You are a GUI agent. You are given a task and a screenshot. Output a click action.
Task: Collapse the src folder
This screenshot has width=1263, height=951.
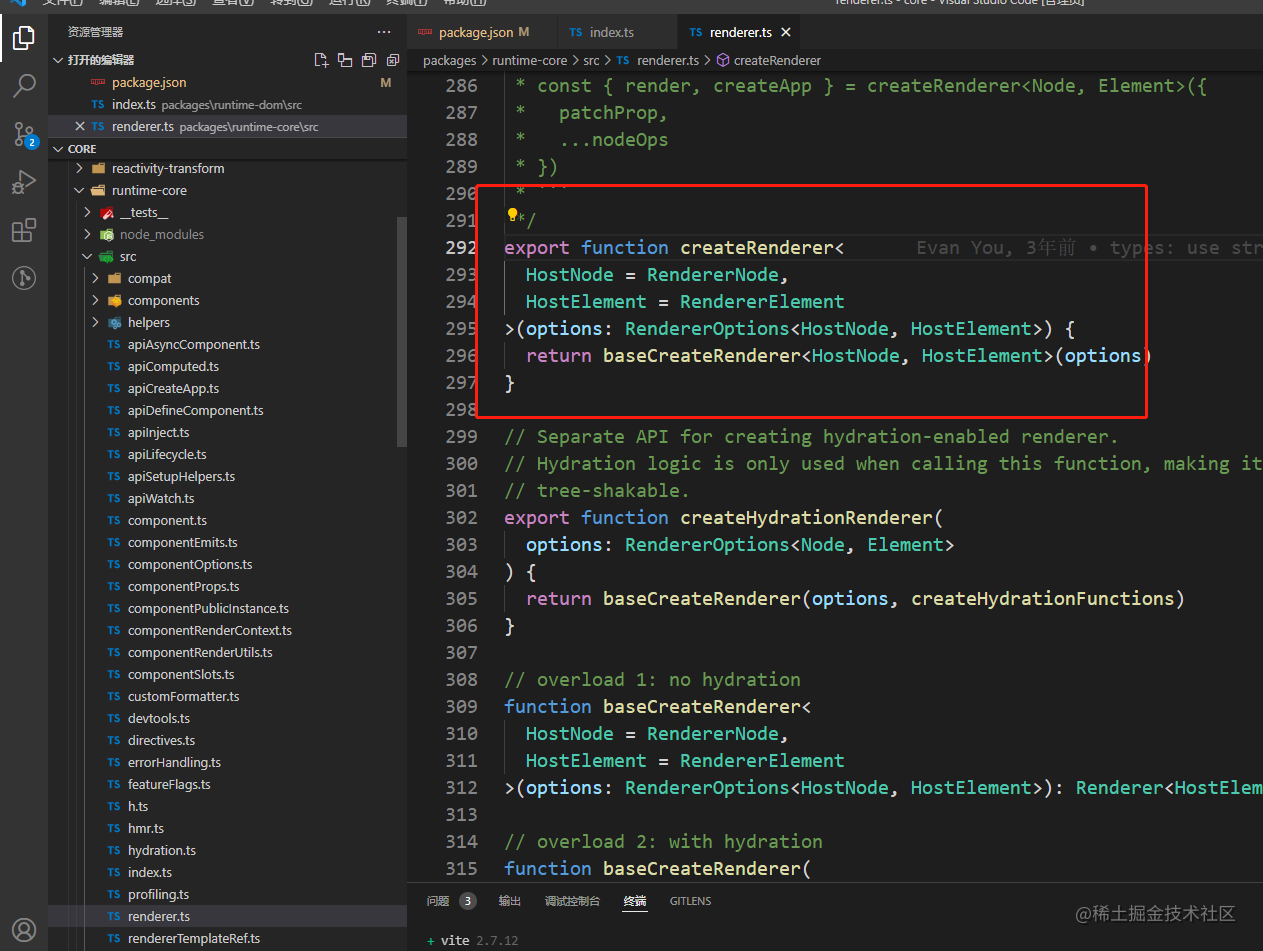click(x=88, y=256)
